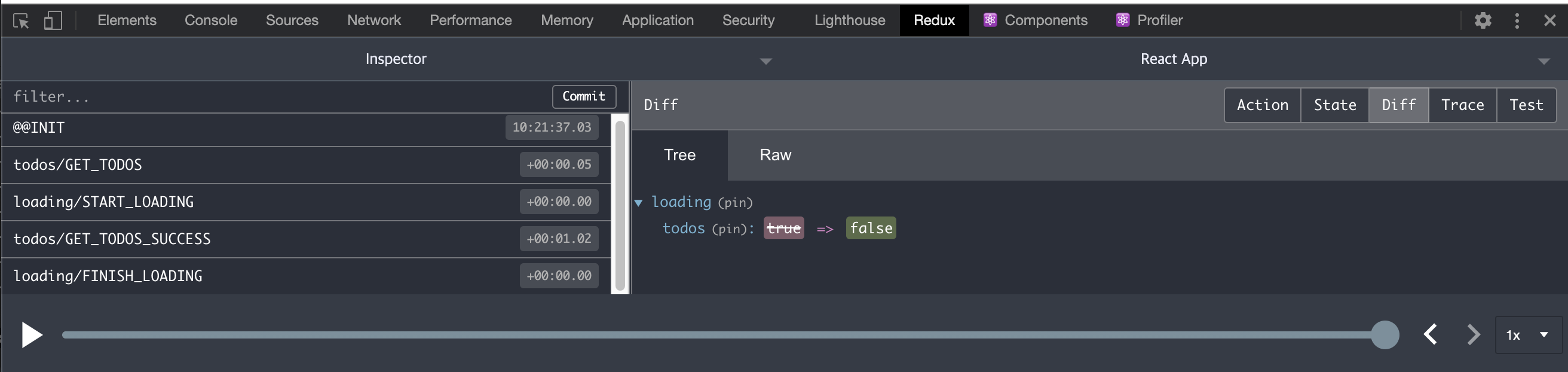This screenshot has height=372, width=1568.
Task: Select the loading/FINISH_LOADING action
Action: pyautogui.click(x=306, y=276)
